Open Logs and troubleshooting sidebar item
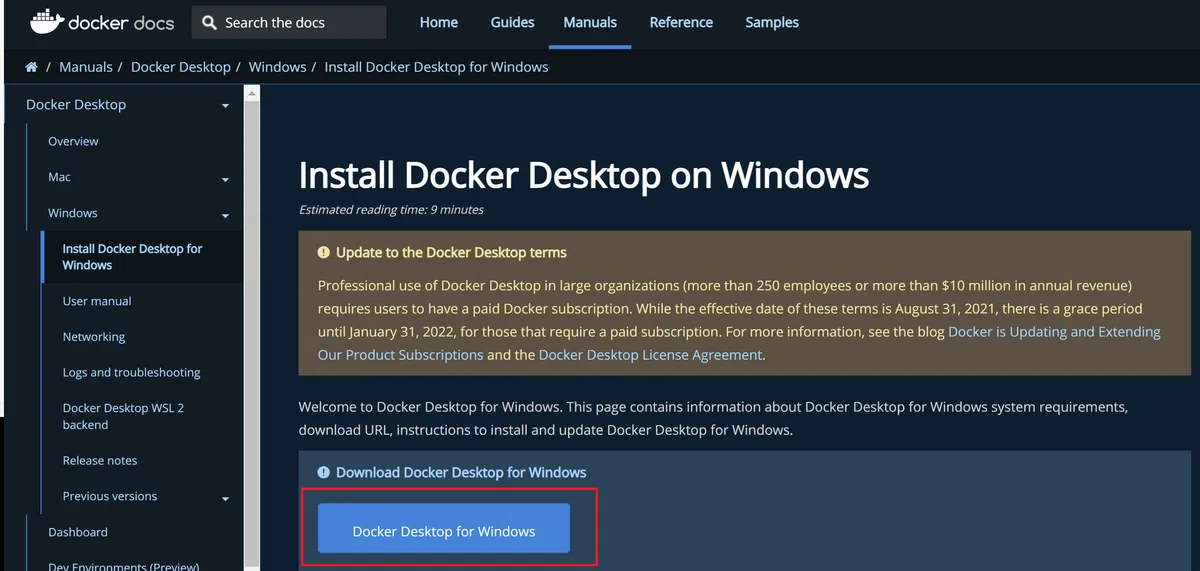This screenshot has height=571, width=1200. (131, 372)
